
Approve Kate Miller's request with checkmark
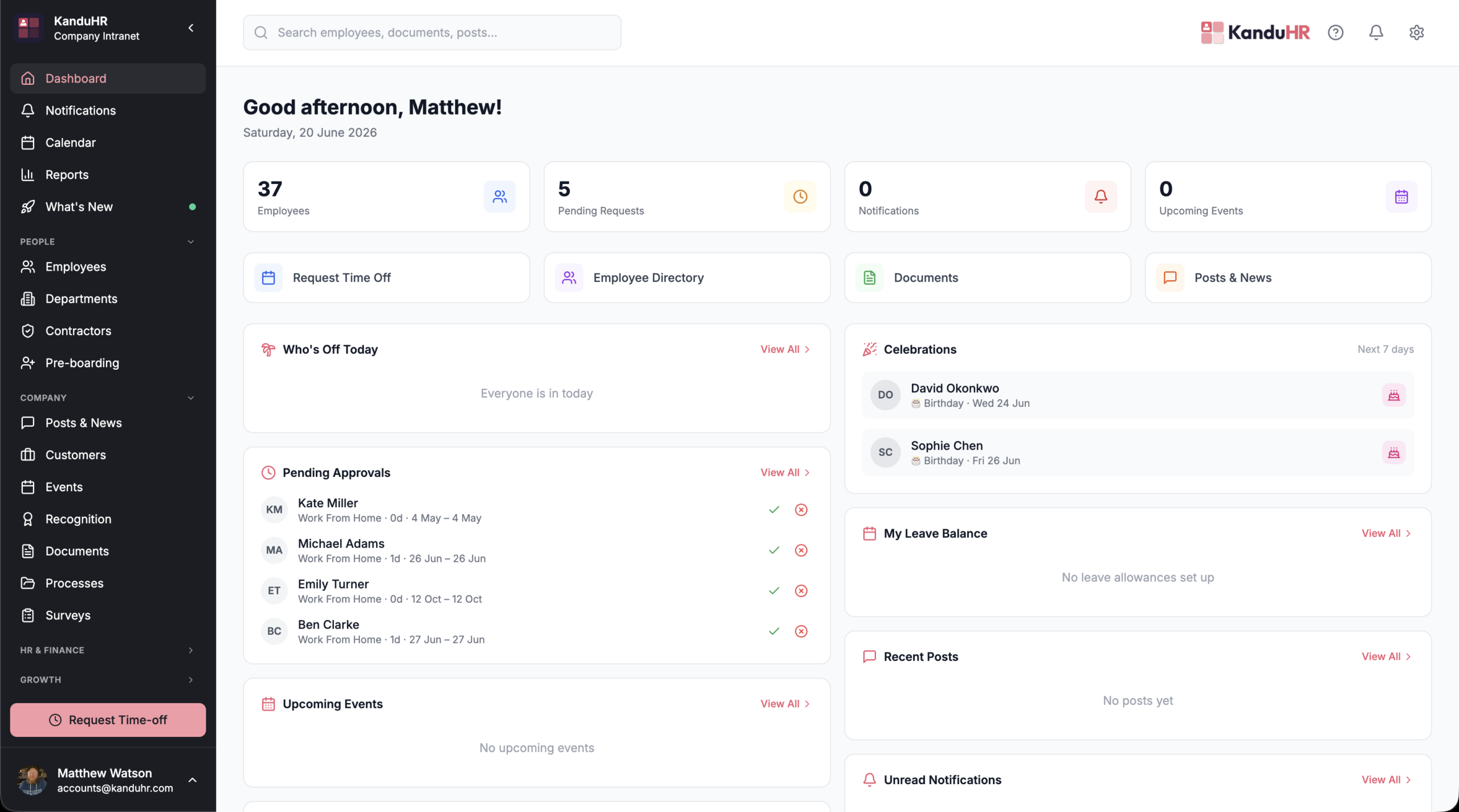tap(774, 509)
